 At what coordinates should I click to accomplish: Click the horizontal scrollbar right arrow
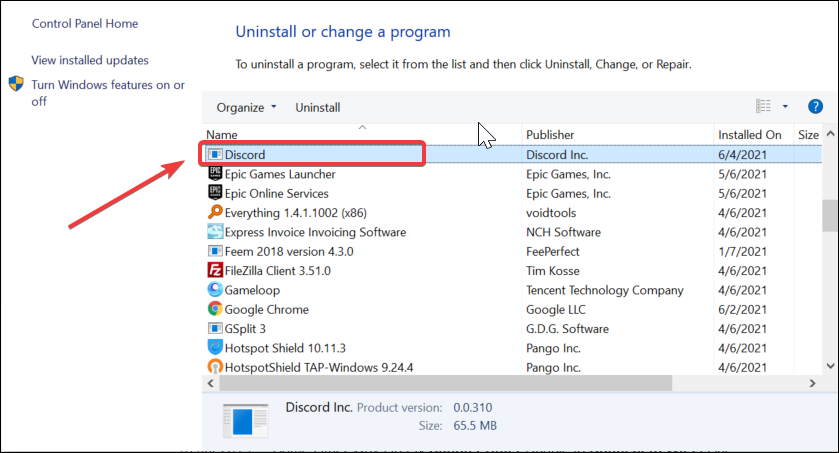[812, 383]
